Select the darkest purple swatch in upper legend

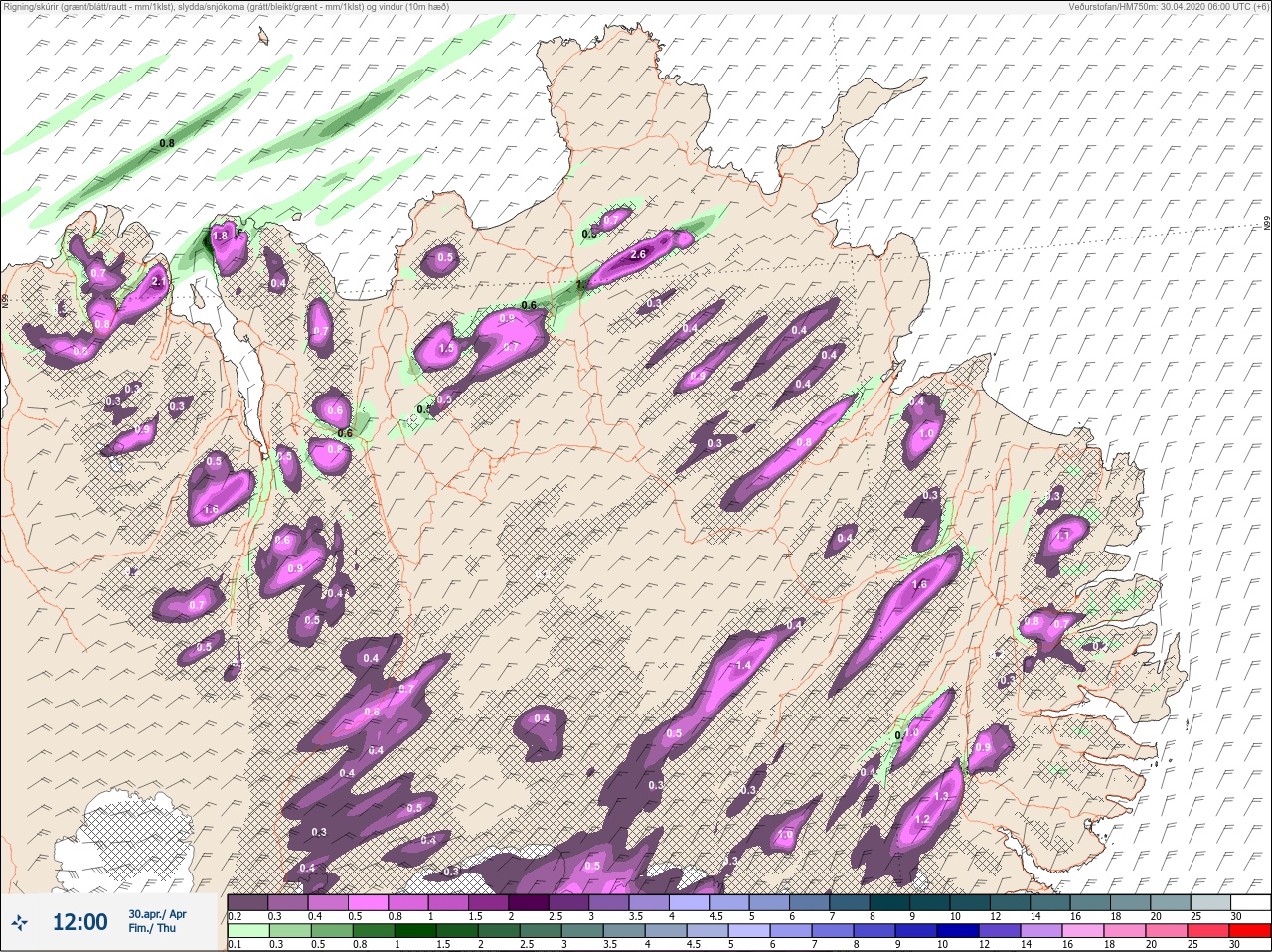pos(531,902)
